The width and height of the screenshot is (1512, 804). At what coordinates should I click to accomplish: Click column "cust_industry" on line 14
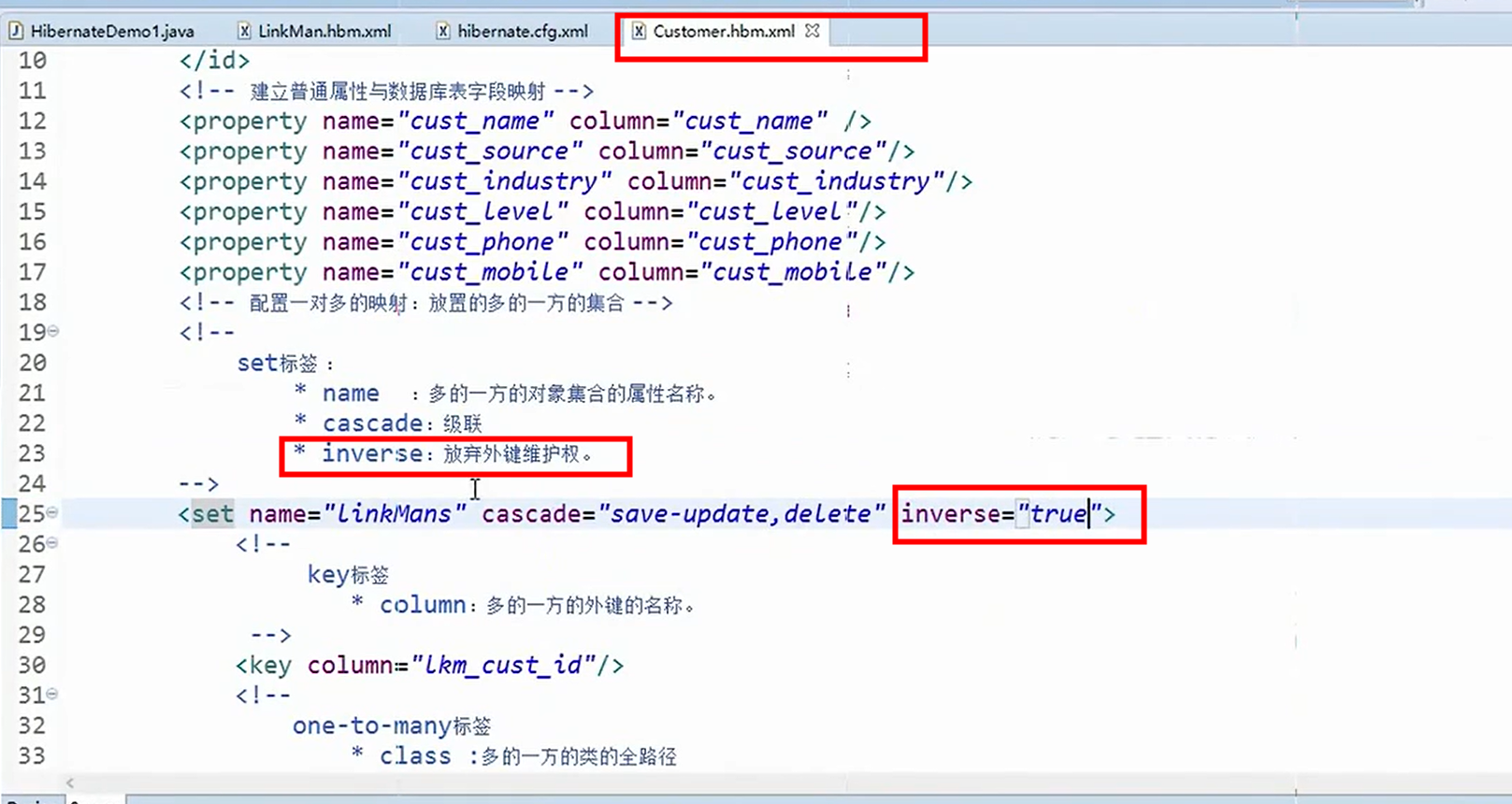coord(836,181)
